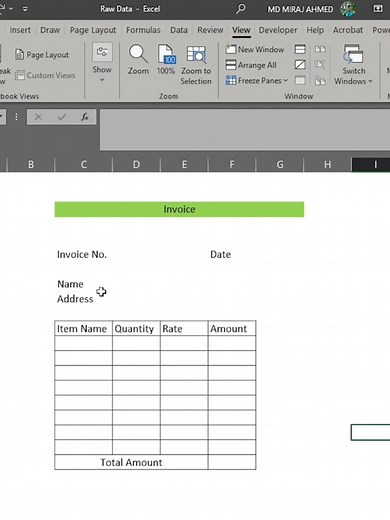
Task: Click the formula bar Cancel X
Action: [38, 117]
